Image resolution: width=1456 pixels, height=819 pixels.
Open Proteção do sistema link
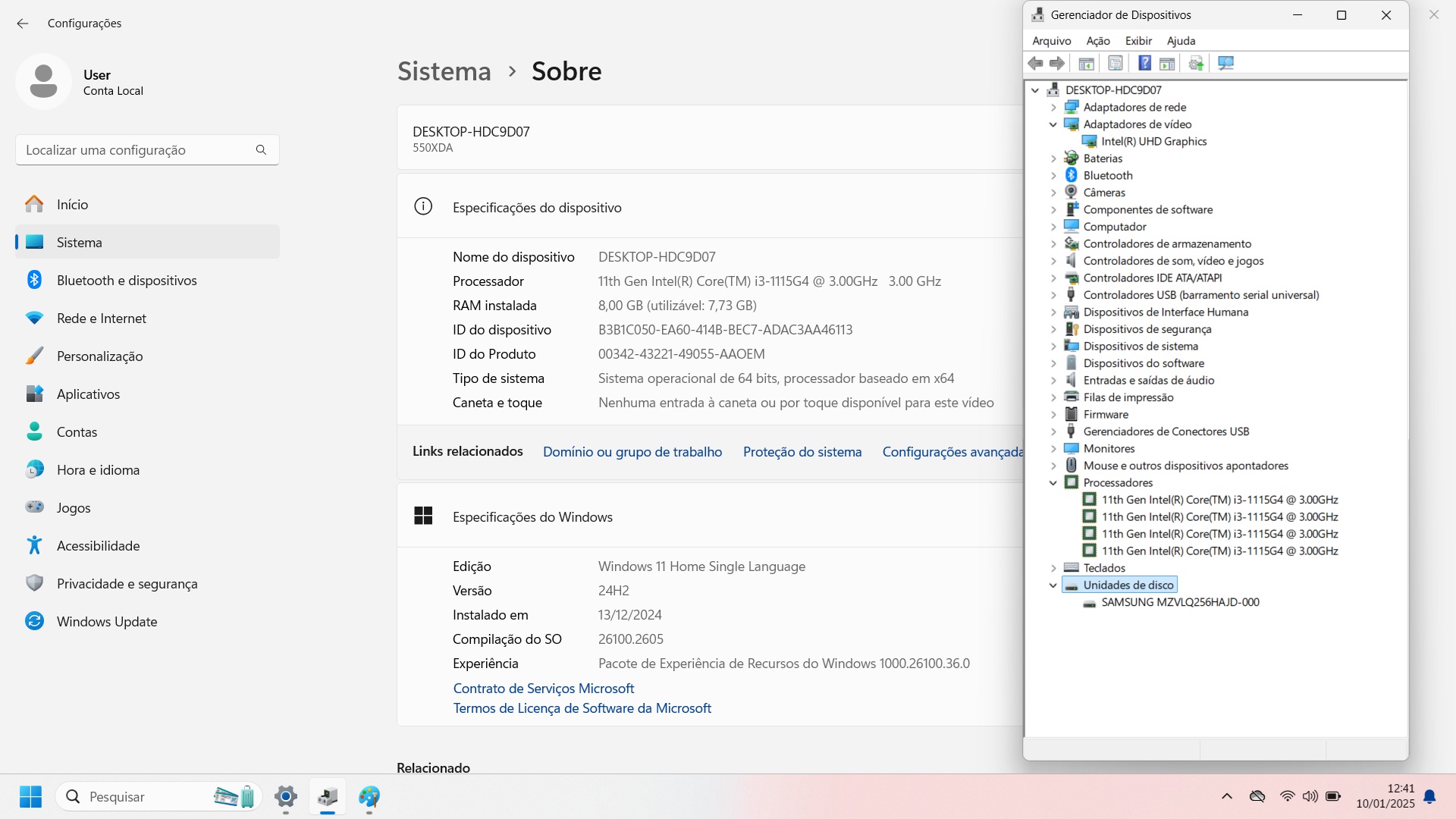pos(802,452)
